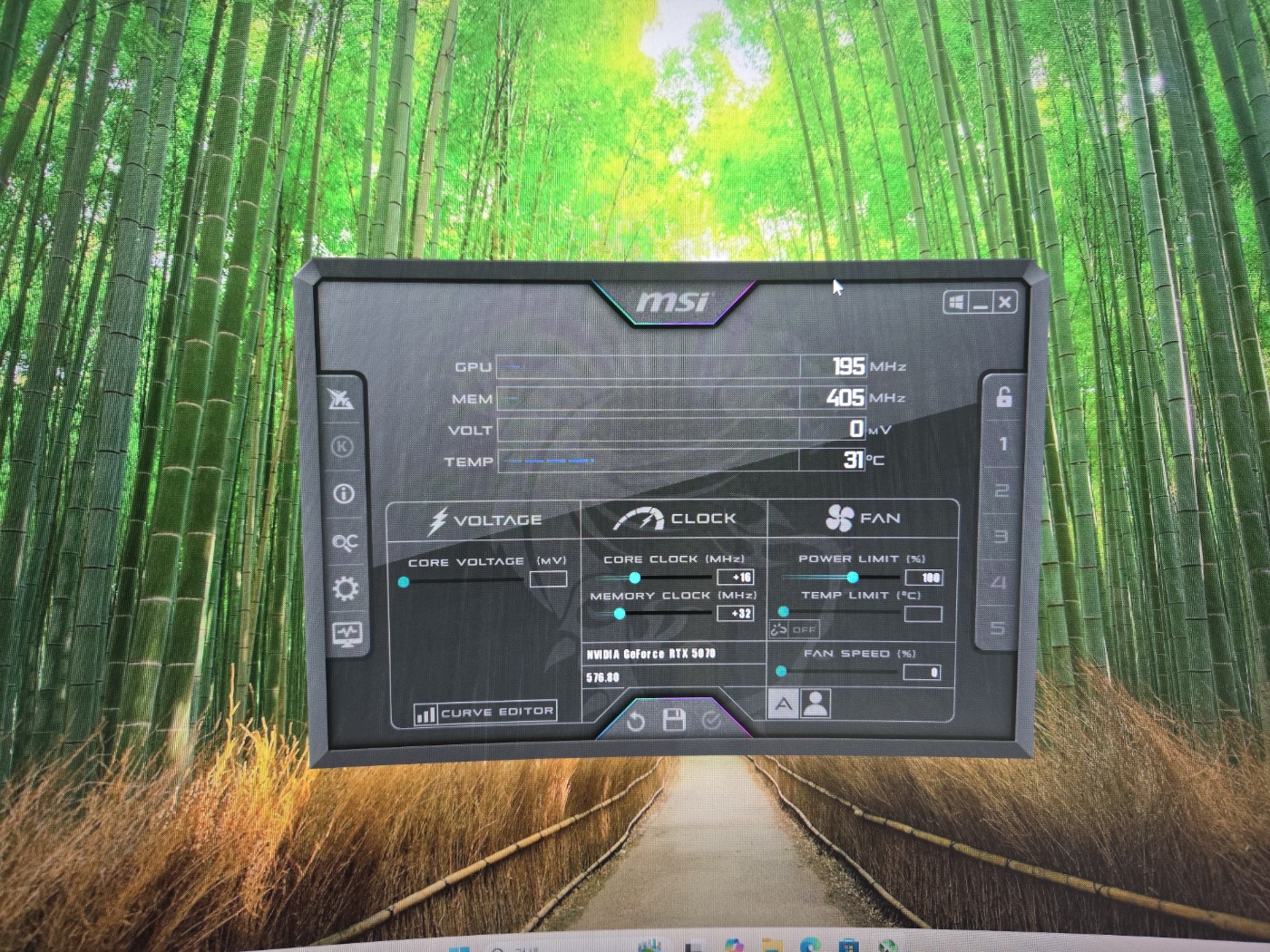Click the MSI logo at top
1270x952 pixels.
[673, 301]
